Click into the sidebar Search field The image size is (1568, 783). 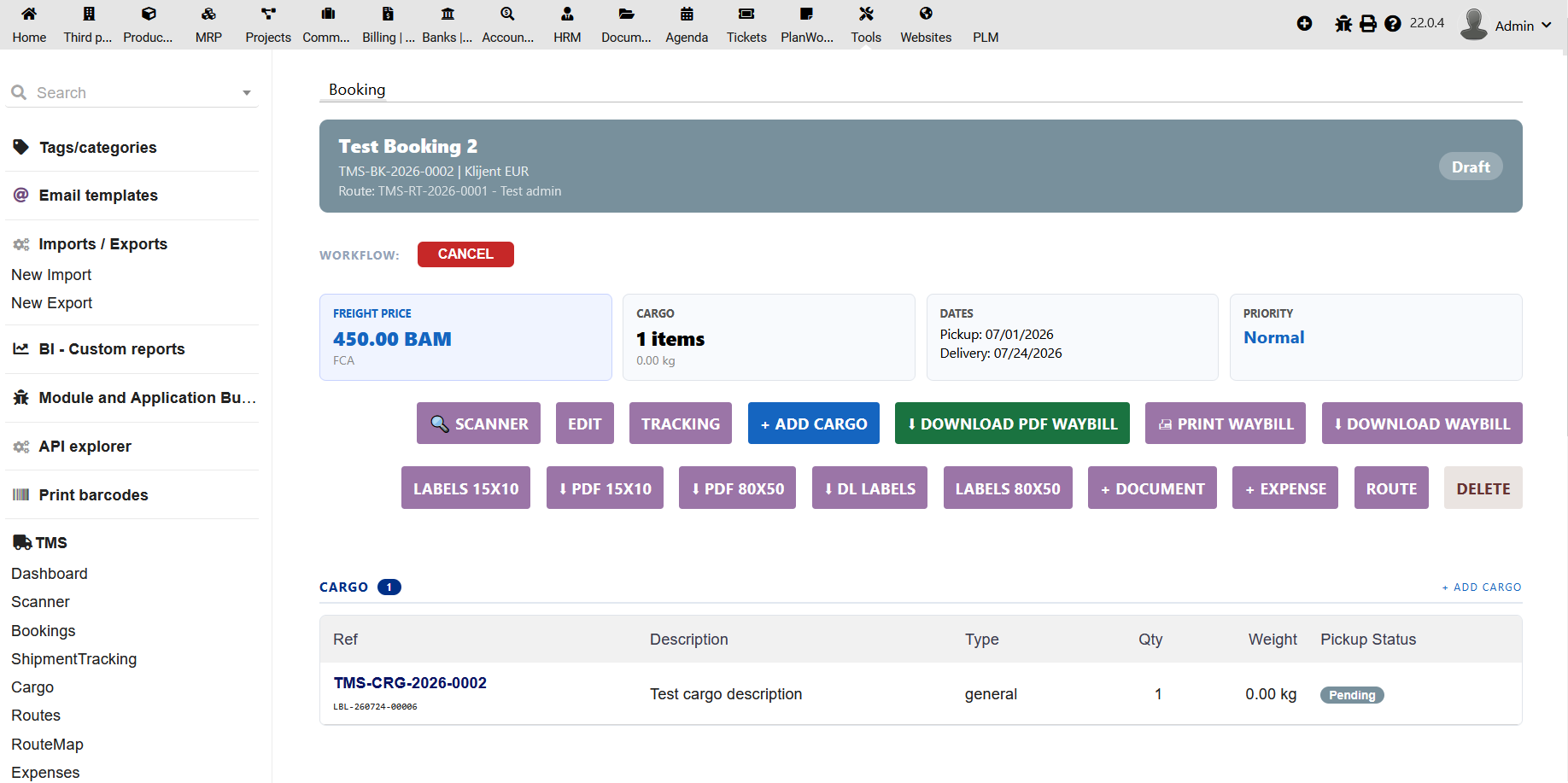click(132, 93)
